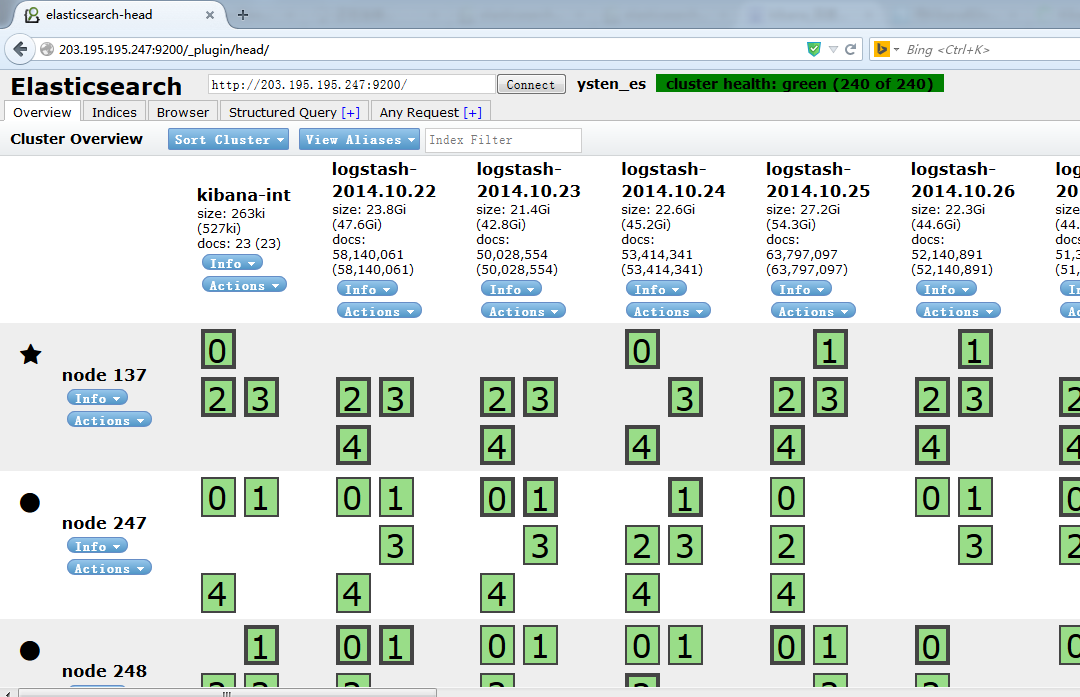Click shard 0 of kibana-int on node 137
Screen dimensions: 1080x697
(x=218, y=349)
